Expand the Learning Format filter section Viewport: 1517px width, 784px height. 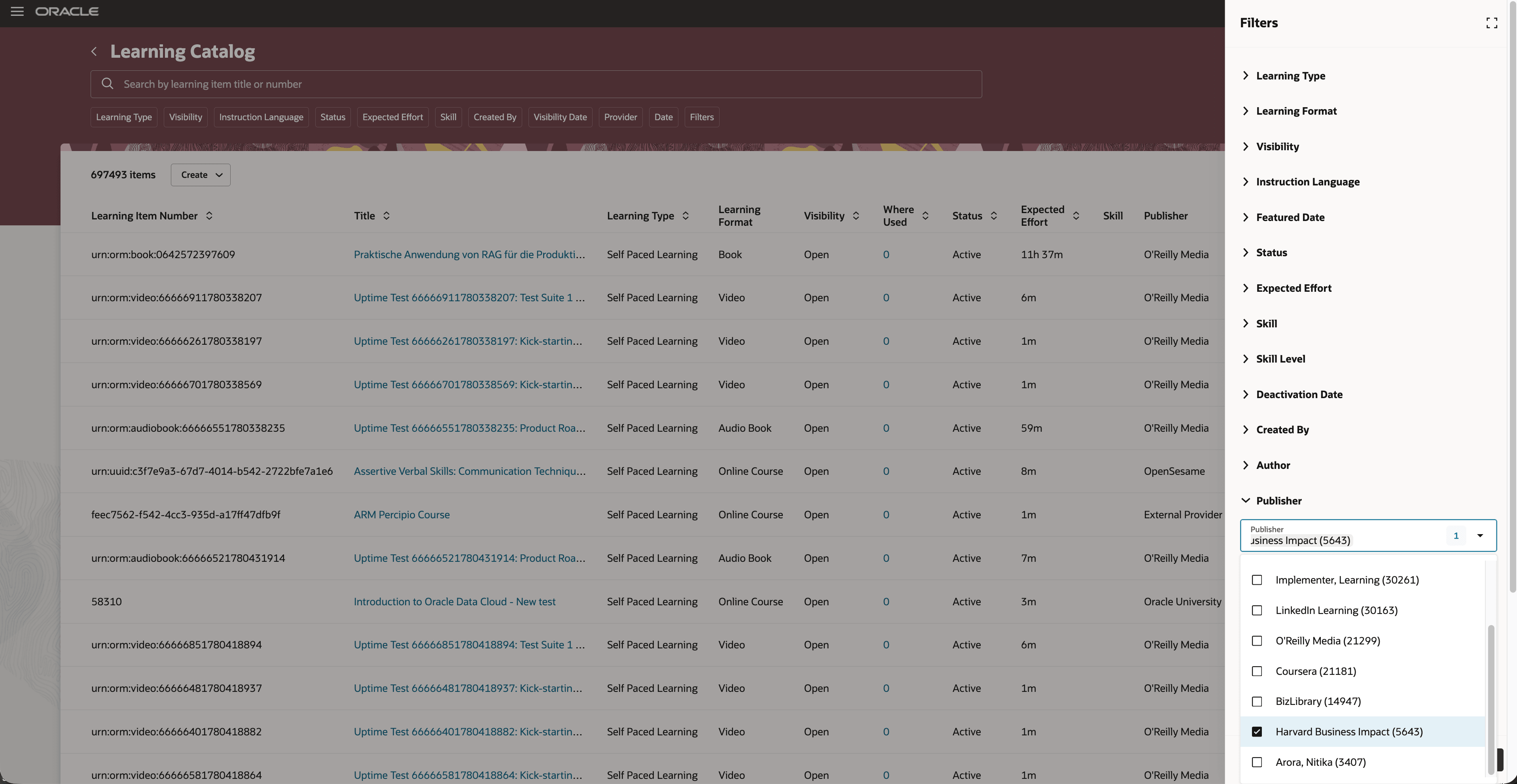pyautogui.click(x=1246, y=111)
